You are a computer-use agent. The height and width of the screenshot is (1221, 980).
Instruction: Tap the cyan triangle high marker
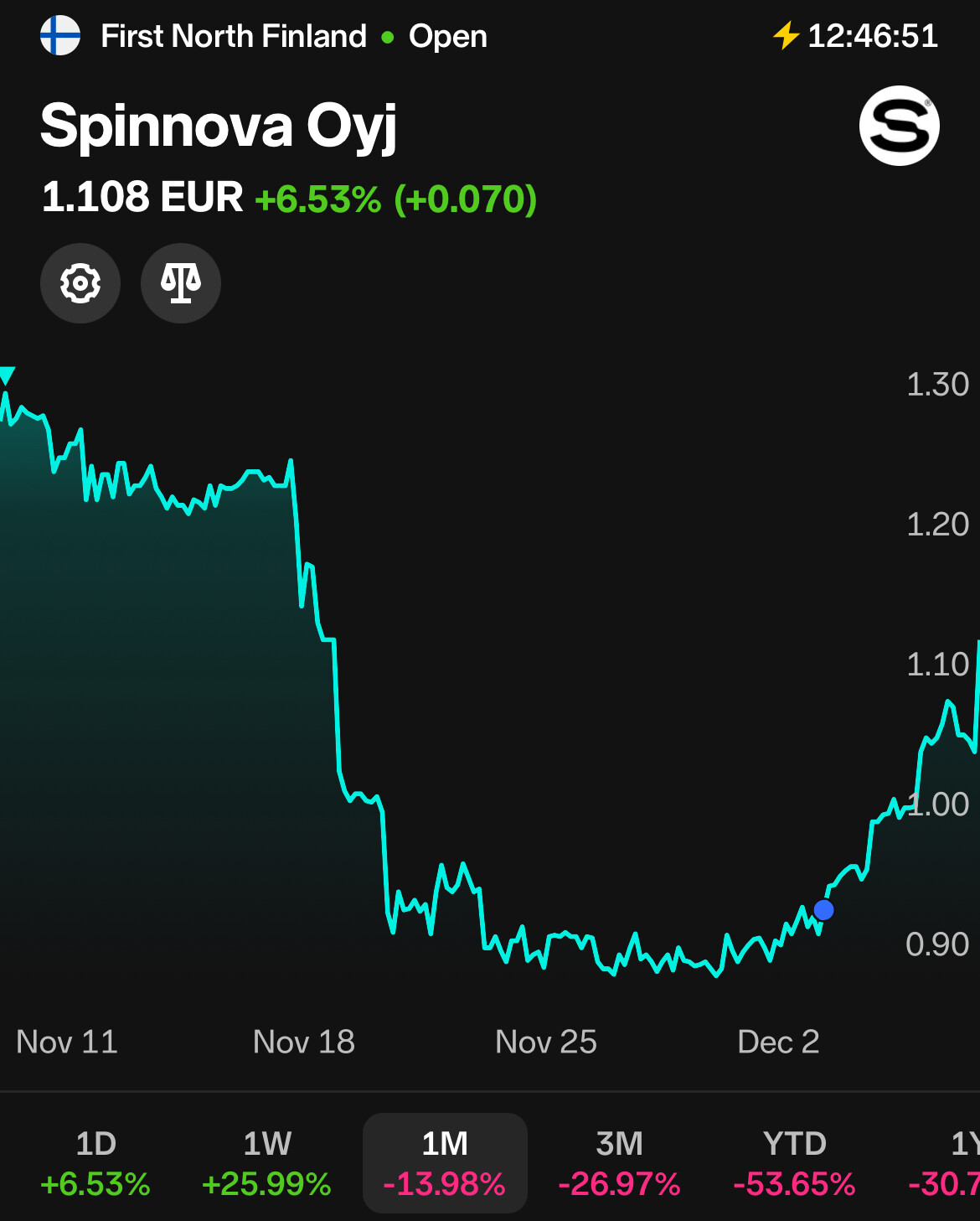[x=8, y=375]
